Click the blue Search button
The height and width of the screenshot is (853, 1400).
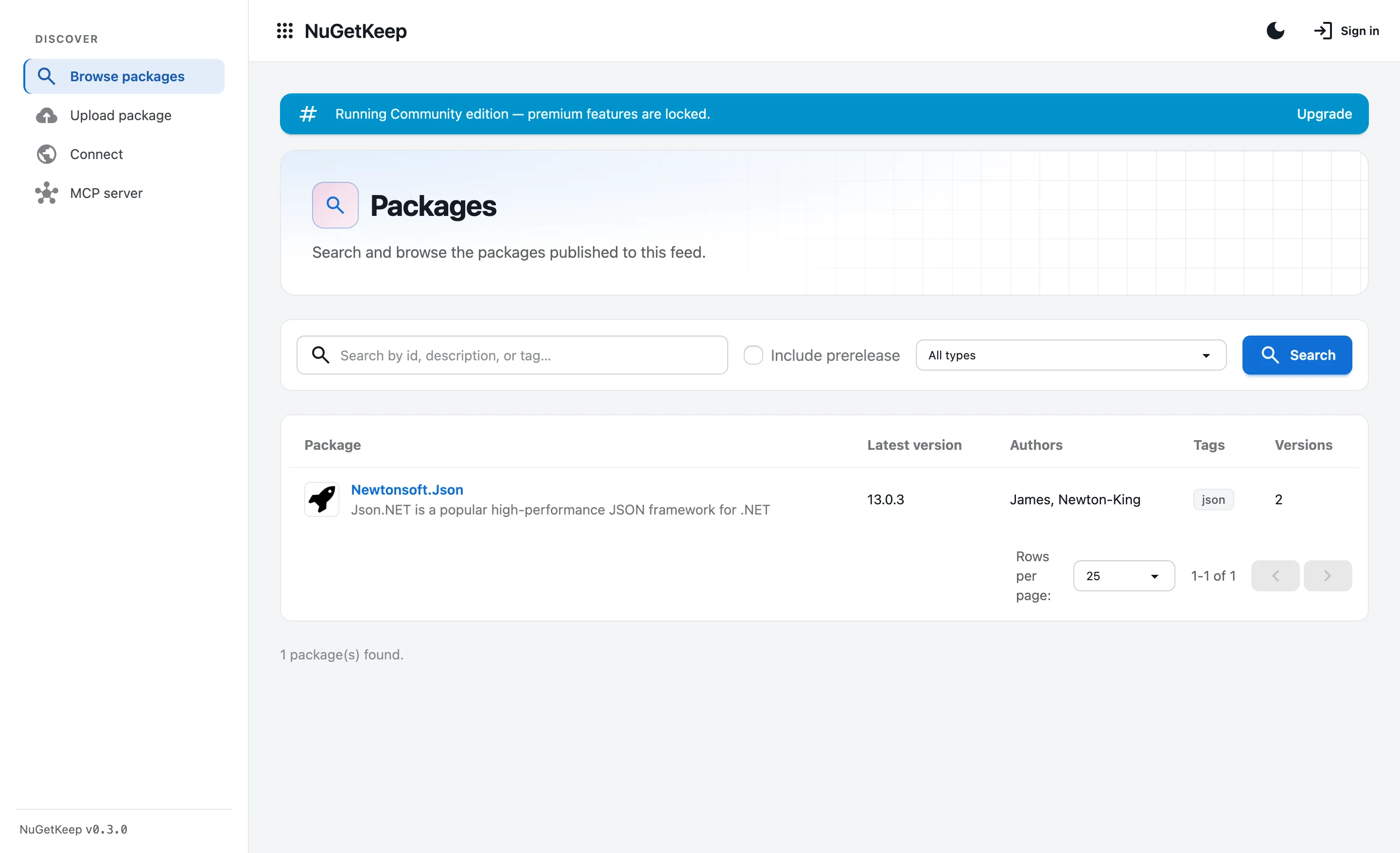tap(1296, 355)
